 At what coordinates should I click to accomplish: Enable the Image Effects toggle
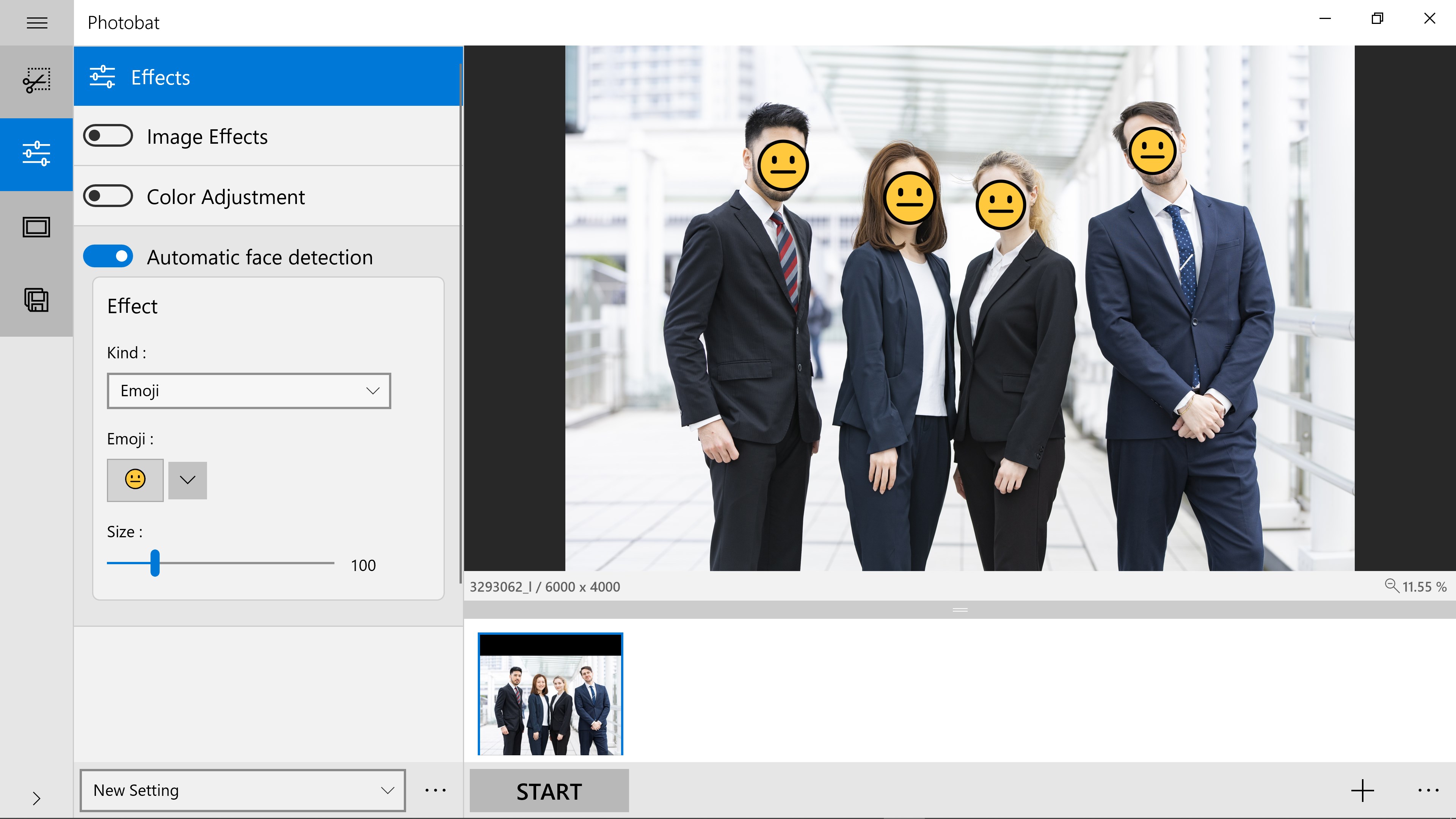click(108, 136)
